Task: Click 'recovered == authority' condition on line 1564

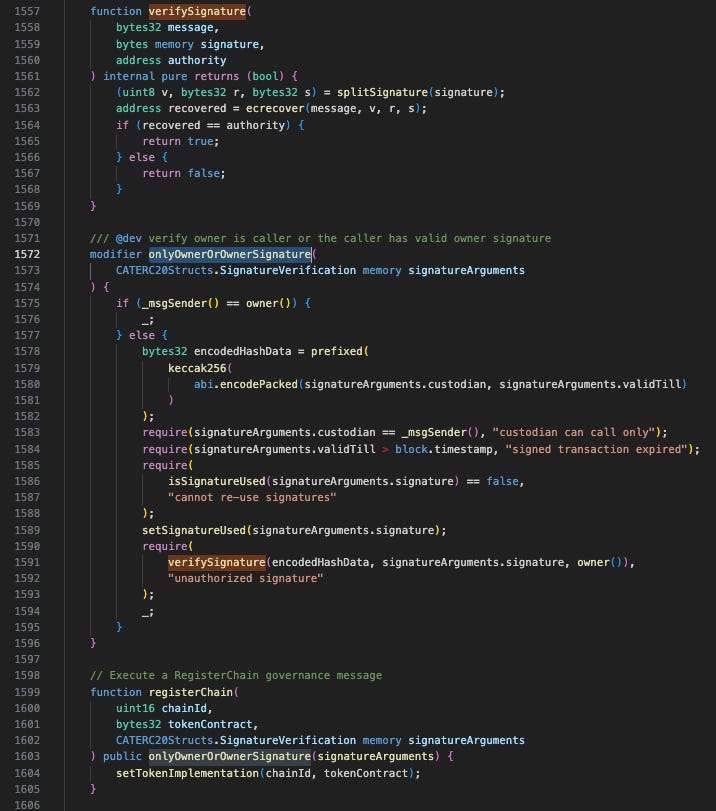Action: pyautogui.click(x=214, y=125)
